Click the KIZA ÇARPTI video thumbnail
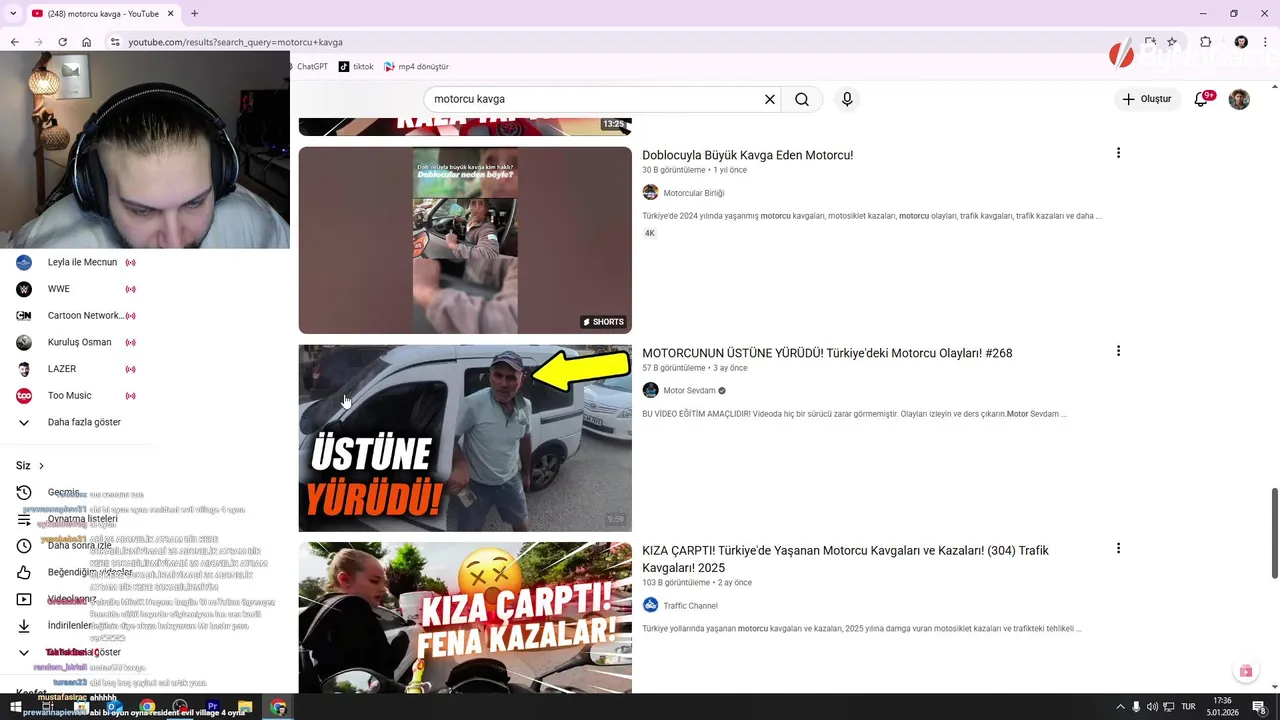Screen dimensions: 1280x720 465,617
